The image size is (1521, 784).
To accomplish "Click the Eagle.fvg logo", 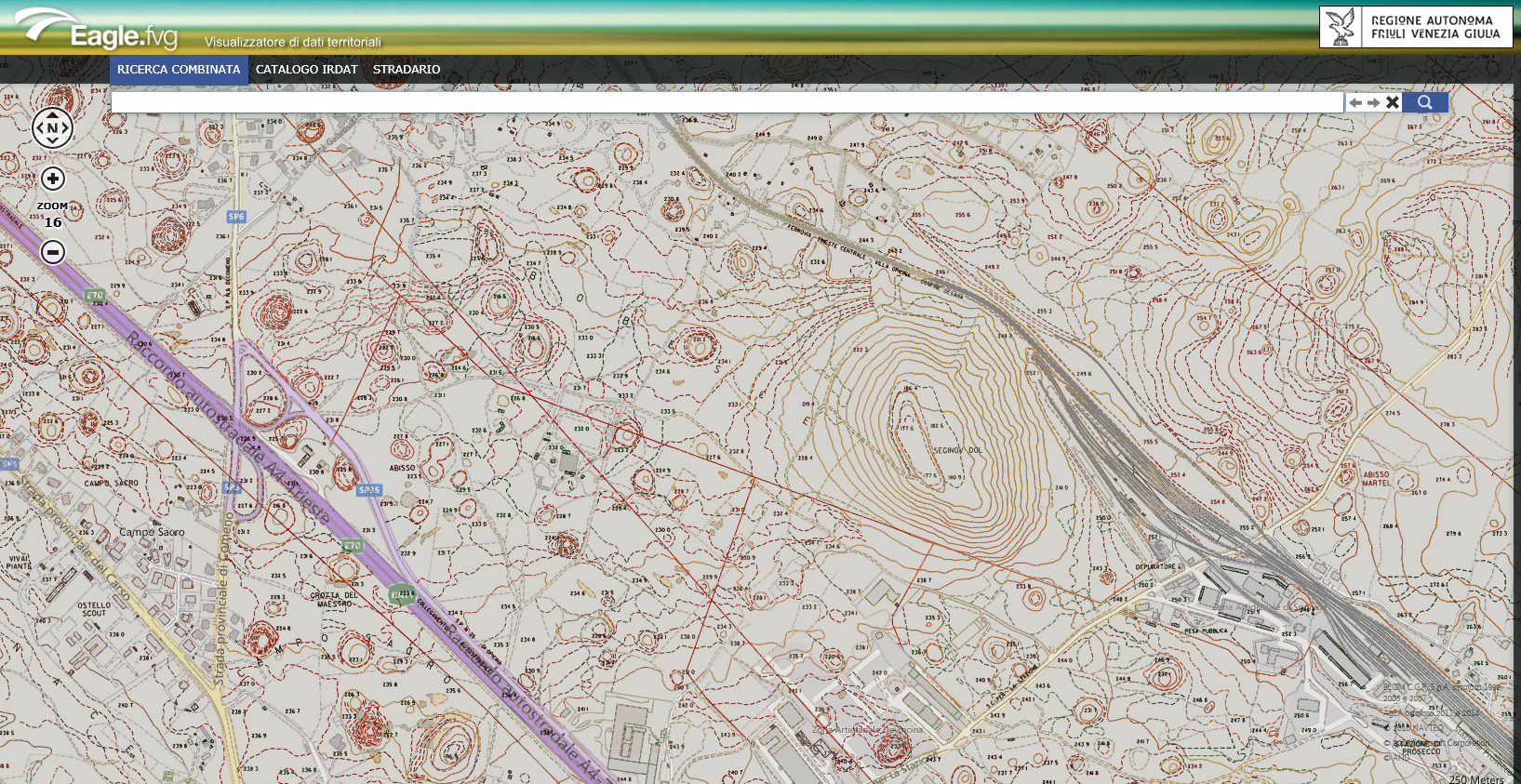I will (x=98, y=30).
